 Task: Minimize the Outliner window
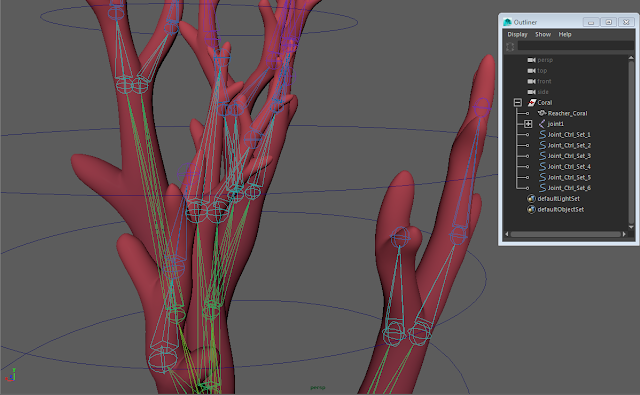tap(591, 22)
